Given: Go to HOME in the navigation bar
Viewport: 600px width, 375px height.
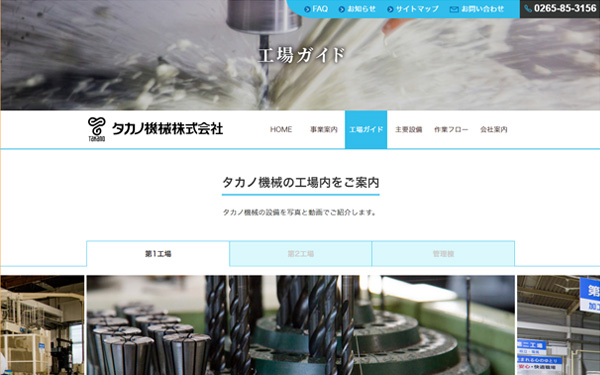Looking at the screenshot, I should coord(281,129).
